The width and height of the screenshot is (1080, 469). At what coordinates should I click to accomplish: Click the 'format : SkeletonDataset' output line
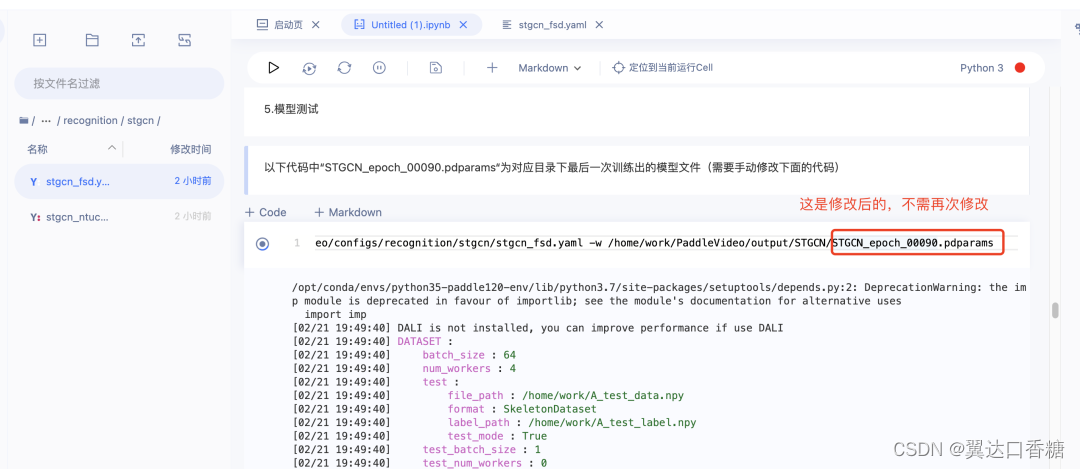point(522,409)
